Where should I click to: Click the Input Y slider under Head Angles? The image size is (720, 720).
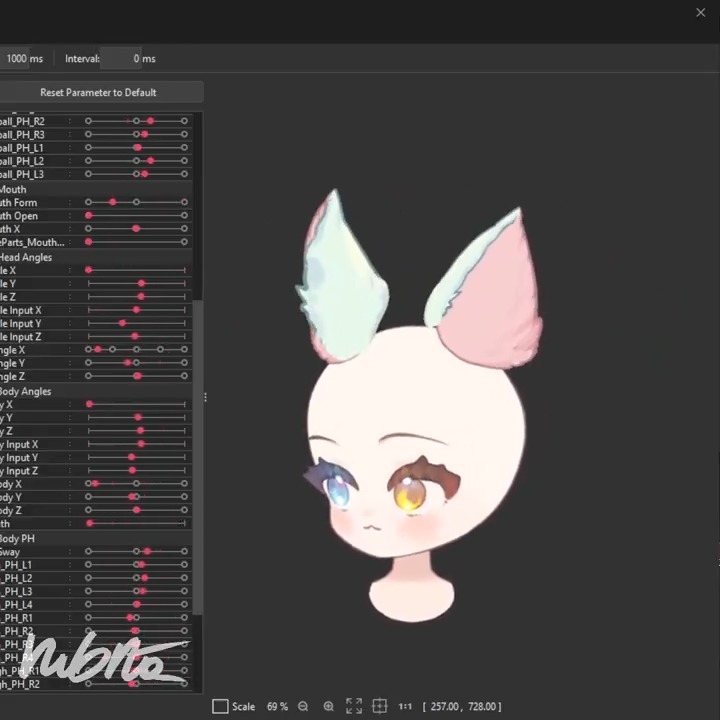136,323
